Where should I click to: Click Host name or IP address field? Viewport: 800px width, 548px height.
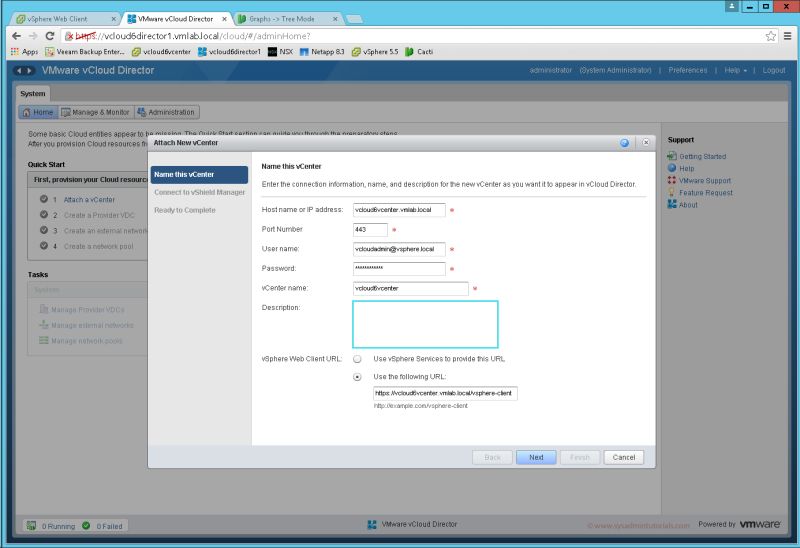pyautogui.click(x=399, y=210)
